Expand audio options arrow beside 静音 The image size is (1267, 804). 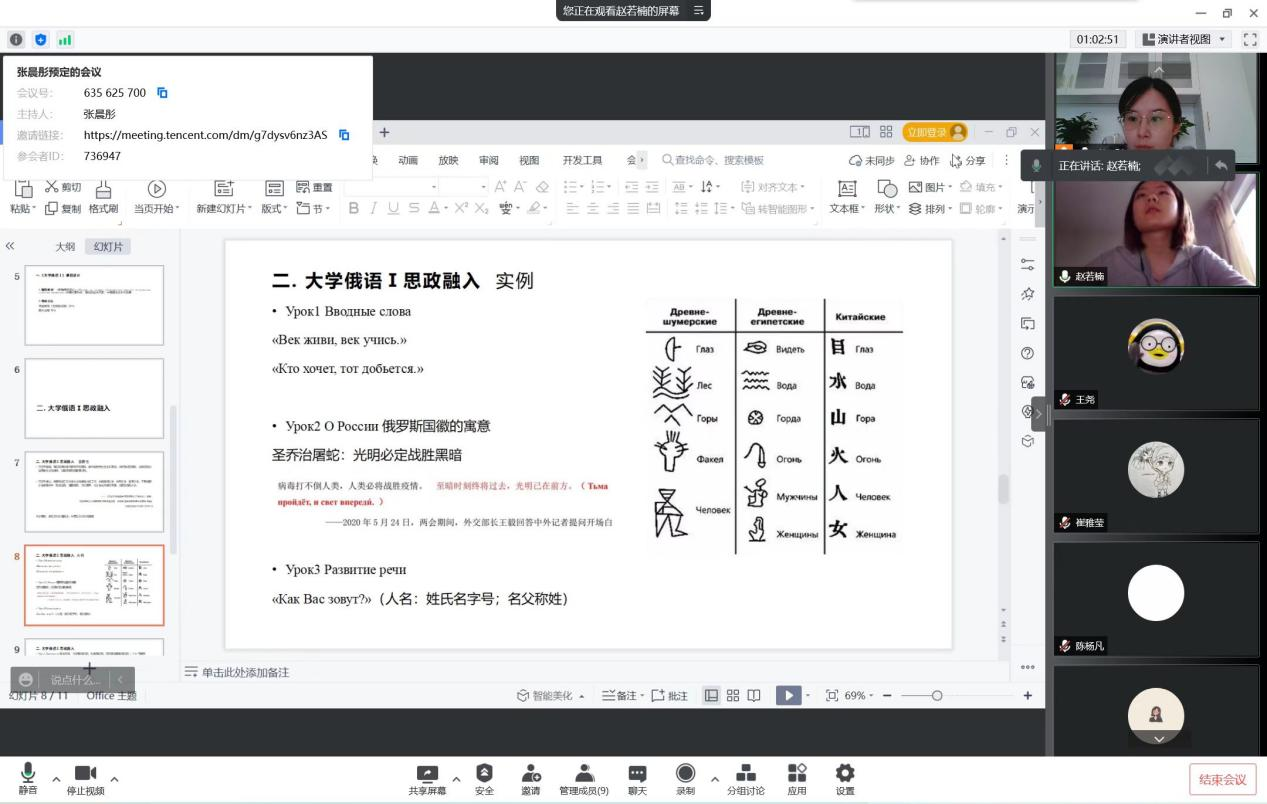tap(56, 779)
